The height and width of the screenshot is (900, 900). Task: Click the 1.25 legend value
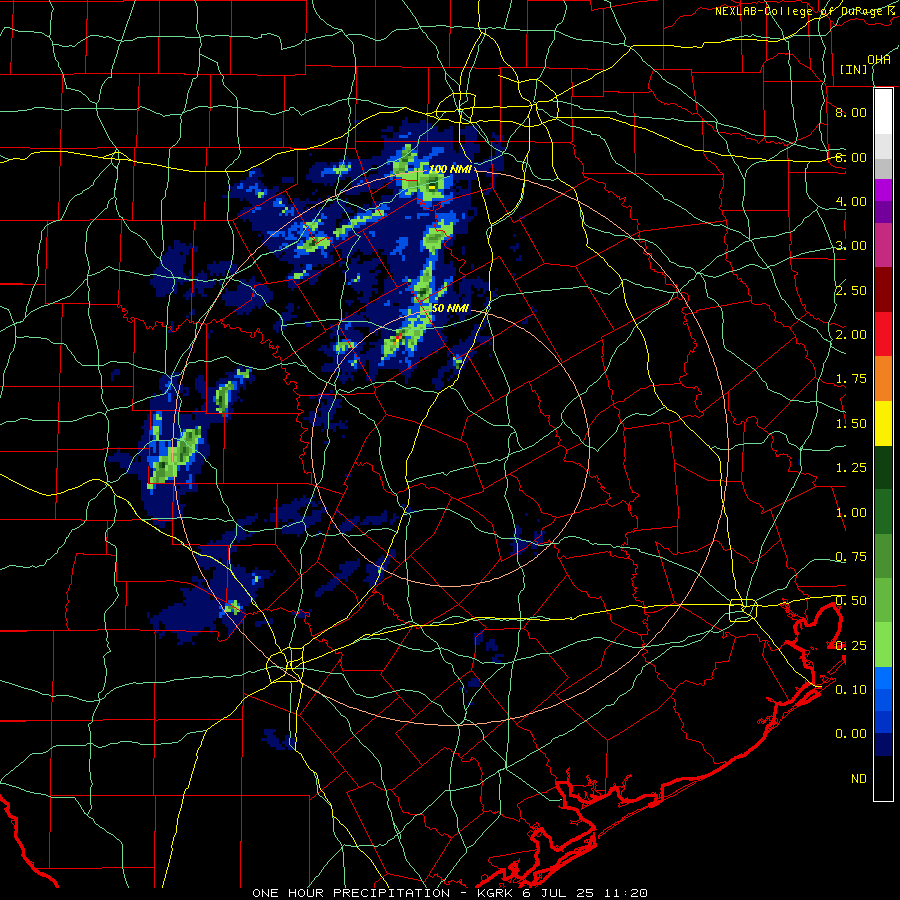(x=851, y=468)
